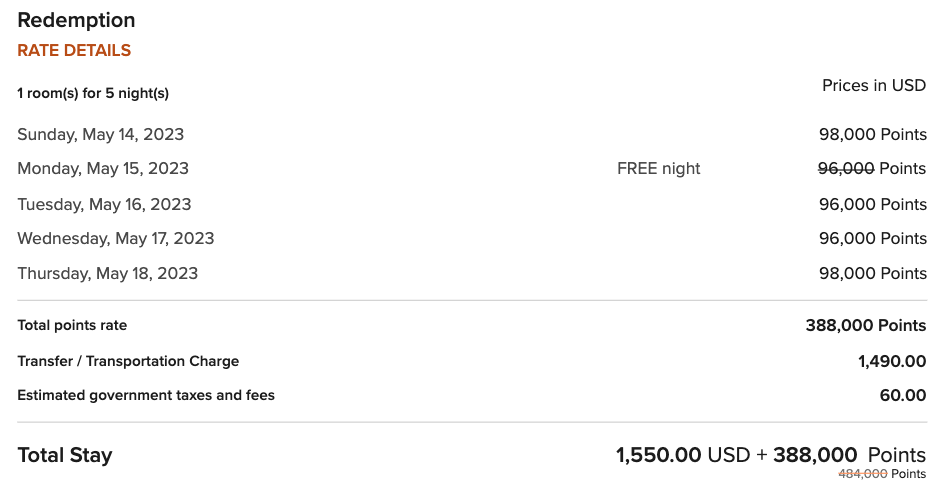Select the Sunday, May 14, 2023 row date
The image size is (945, 495).
click(x=100, y=134)
